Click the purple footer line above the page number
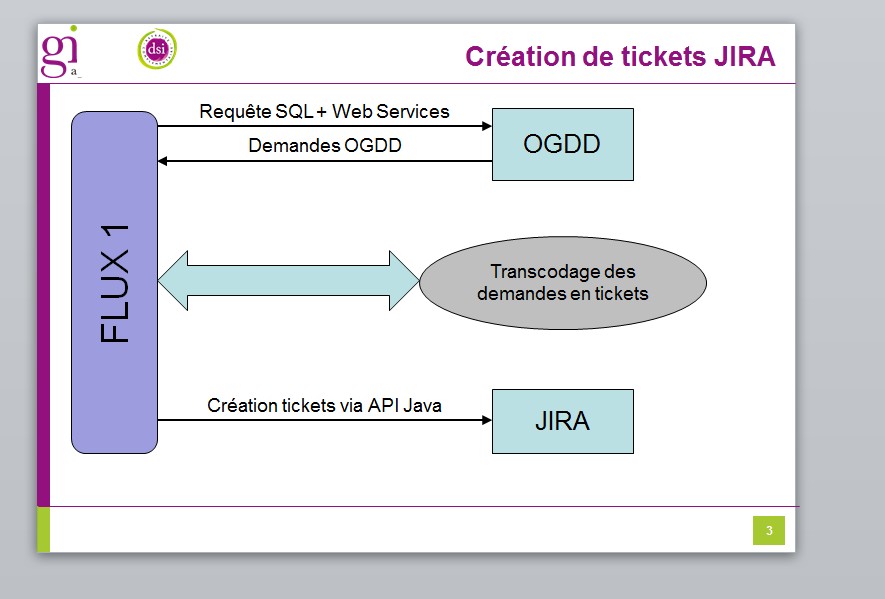This screenshot has width=885, height=599. 424,506
